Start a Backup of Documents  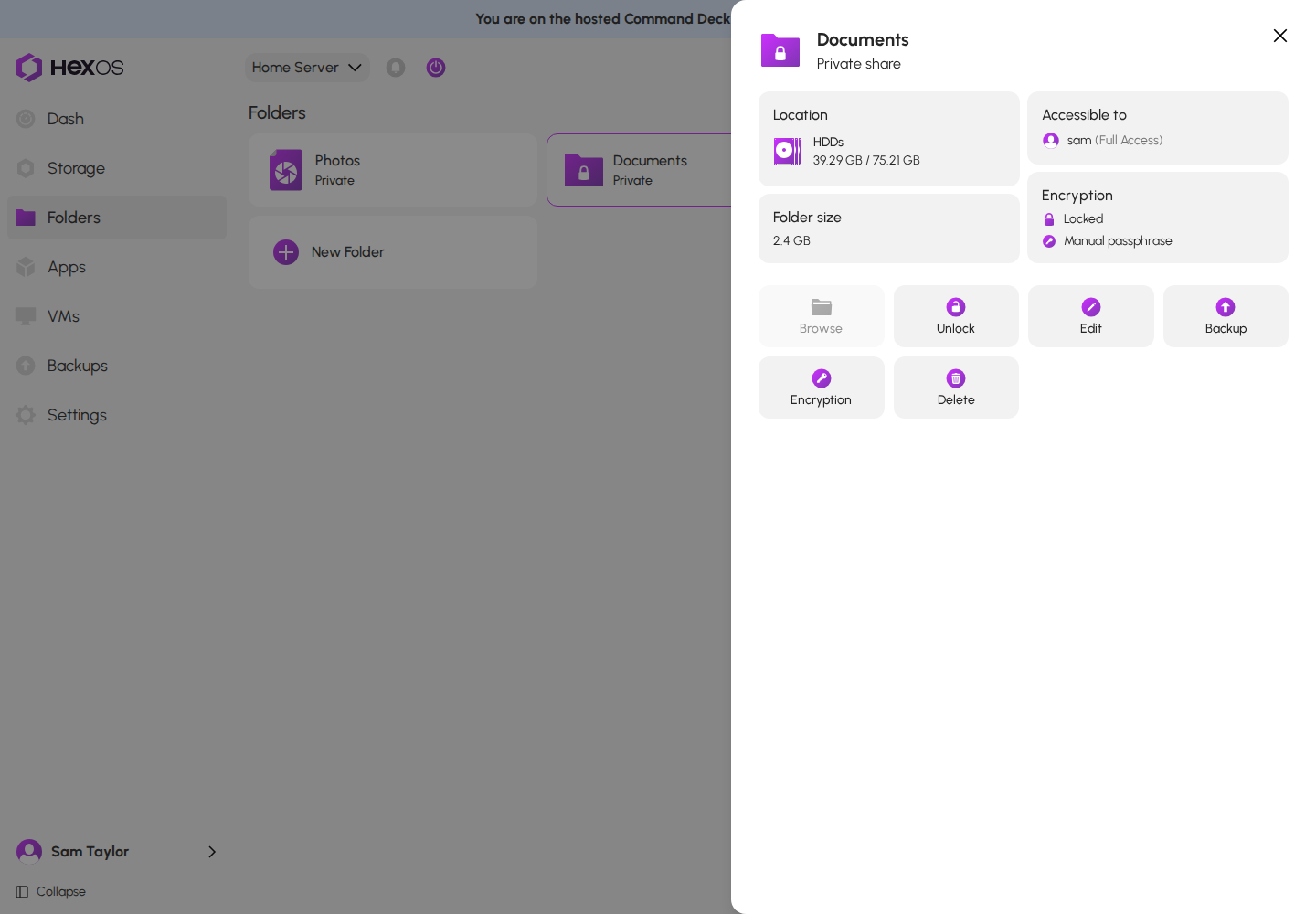tap(1226, 316)
